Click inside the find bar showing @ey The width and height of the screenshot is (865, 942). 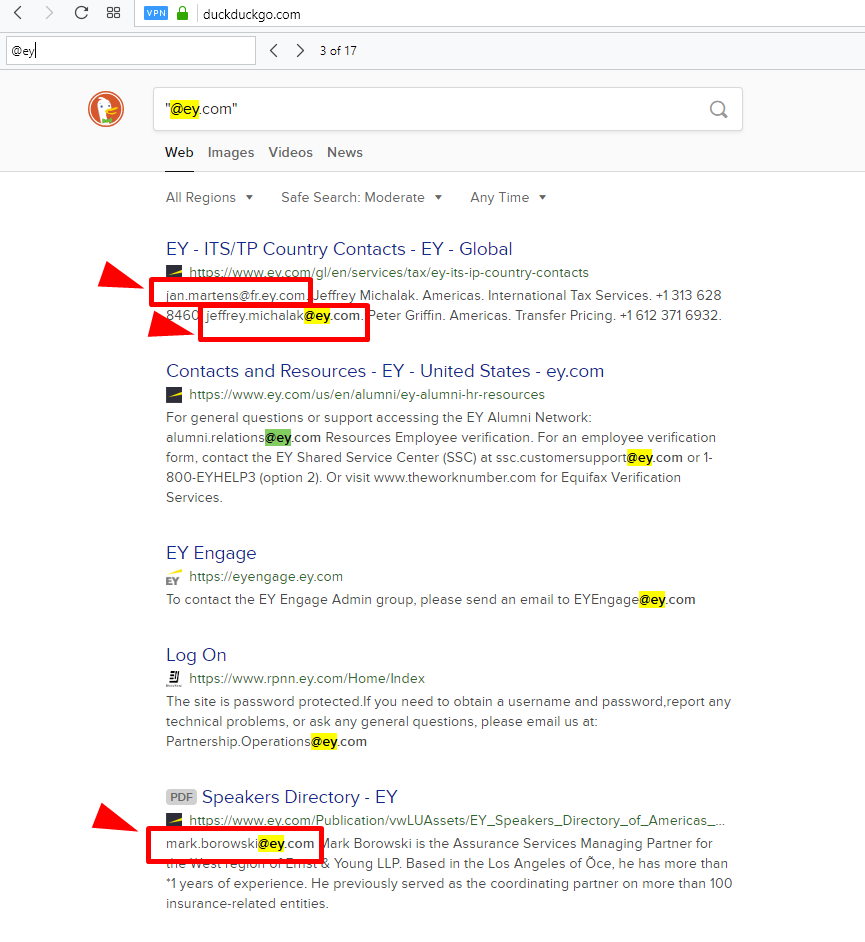(130, 50)
